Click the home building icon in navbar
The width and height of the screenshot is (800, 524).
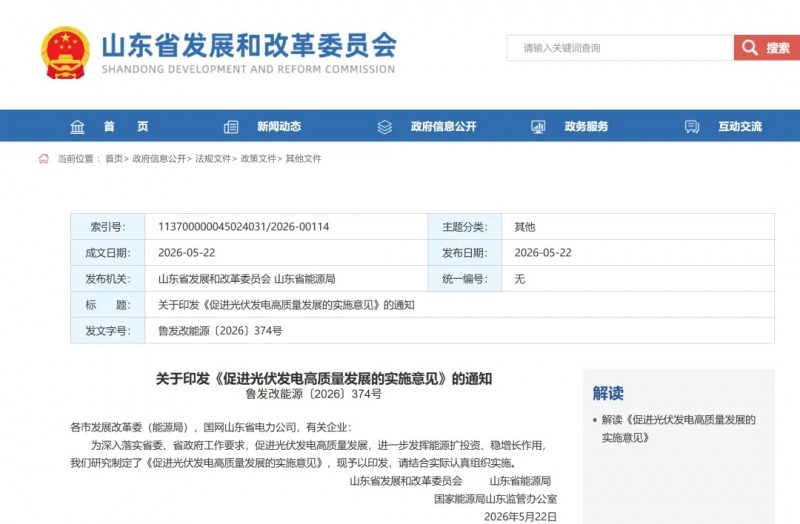tap(77, 127)
